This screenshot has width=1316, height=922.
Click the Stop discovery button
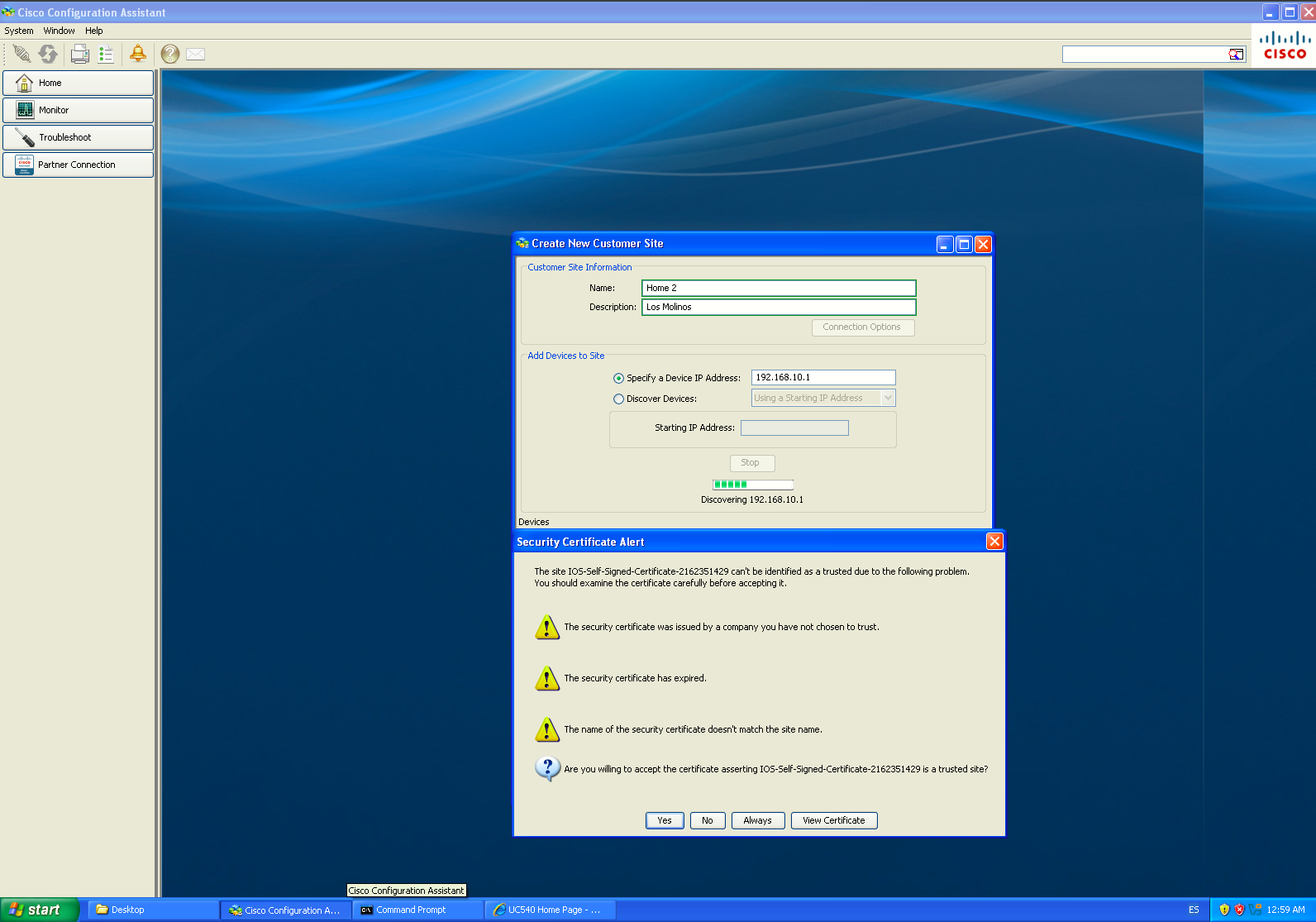[x=752, y=463]
